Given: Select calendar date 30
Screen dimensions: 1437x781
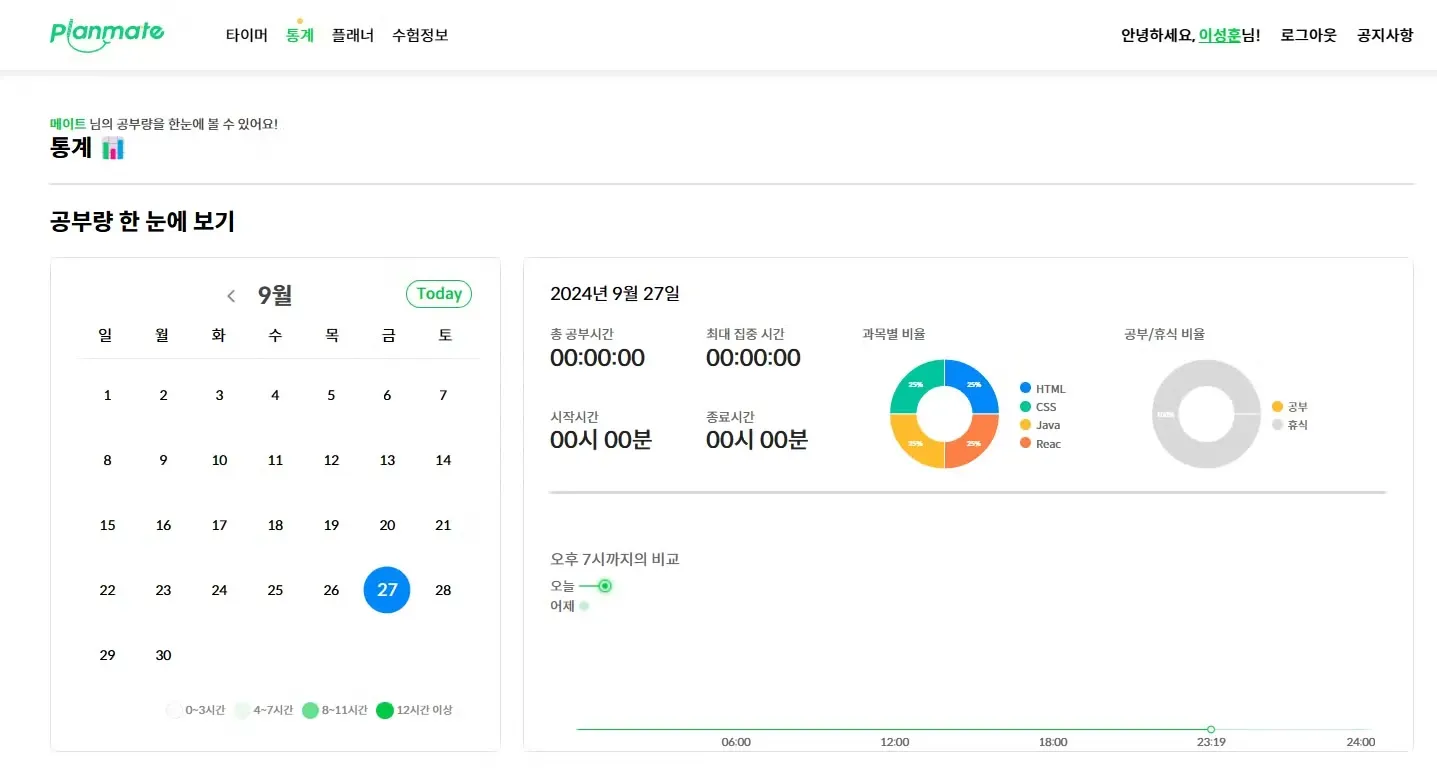Looking at the screenshot, I should (163, 655).
